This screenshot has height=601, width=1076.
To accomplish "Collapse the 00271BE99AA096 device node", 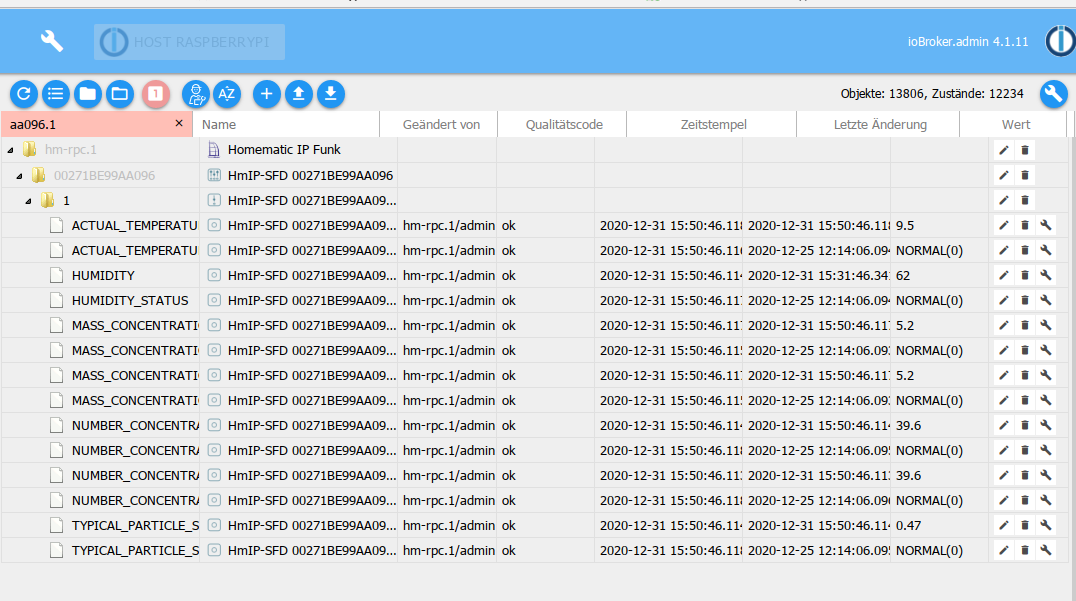I will pyautogui.click(x=19, y=176).
